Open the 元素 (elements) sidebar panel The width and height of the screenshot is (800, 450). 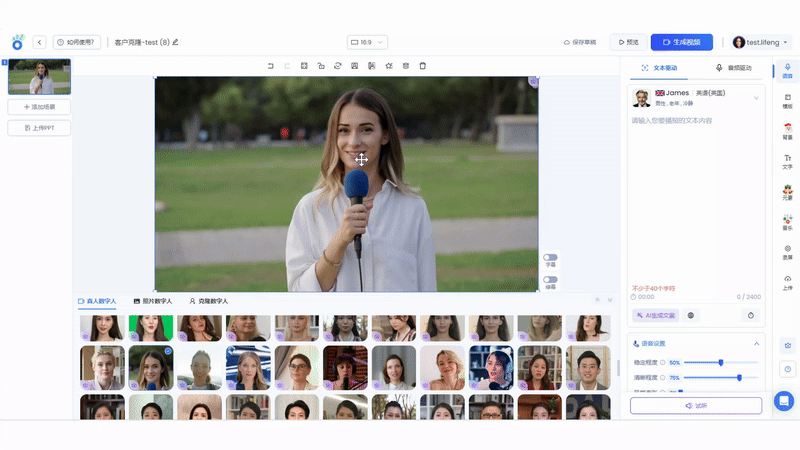787,191
